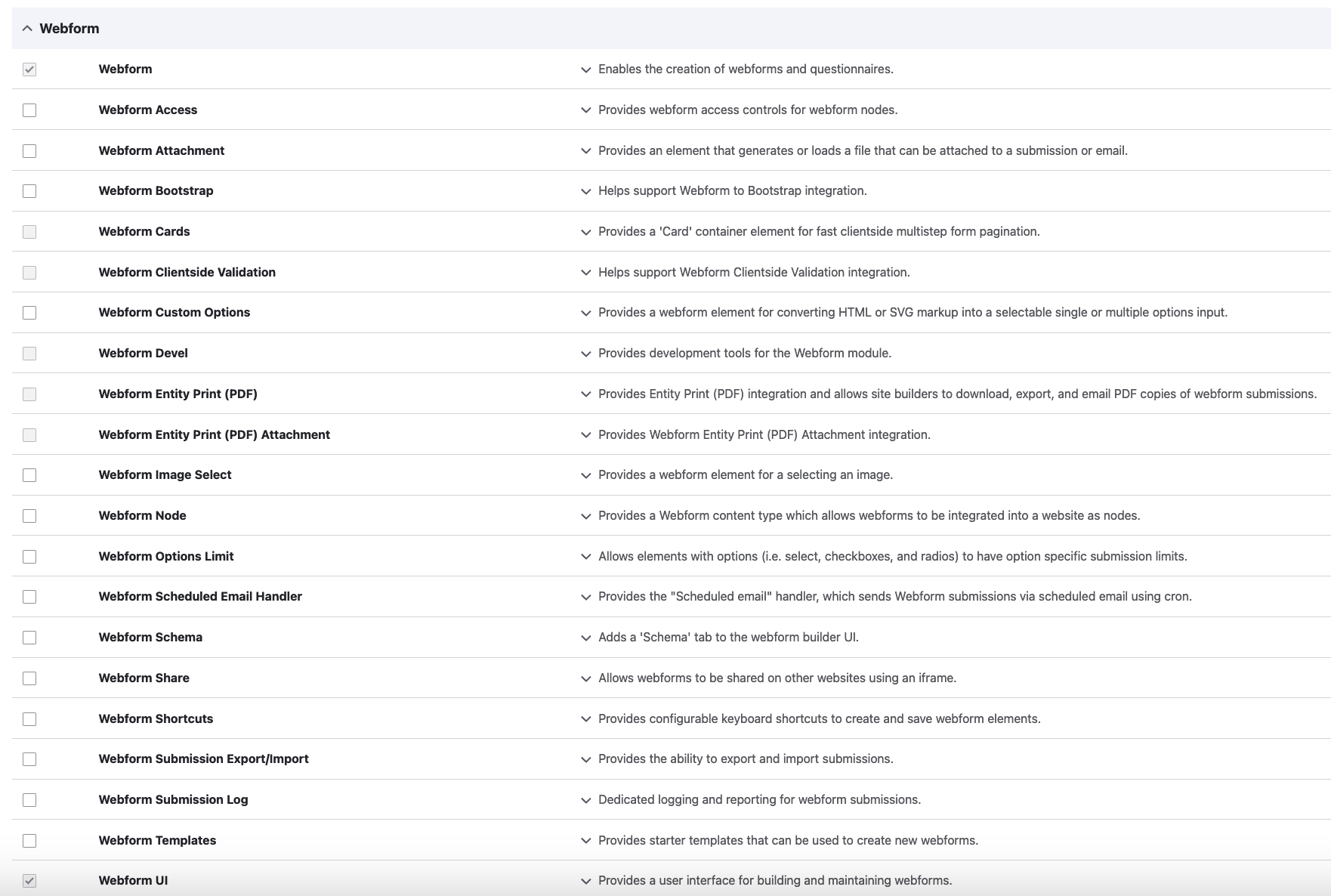Expand chevron for Webform Scheduled Email Handler
1331x896 pixels.
pyautogui.click(x=585, y=597)
